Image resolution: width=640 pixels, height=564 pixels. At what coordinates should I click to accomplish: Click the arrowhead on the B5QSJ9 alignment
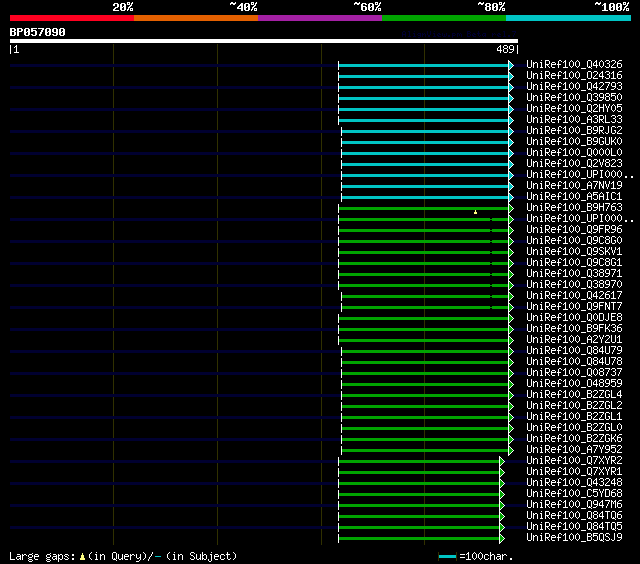point(502,539)
